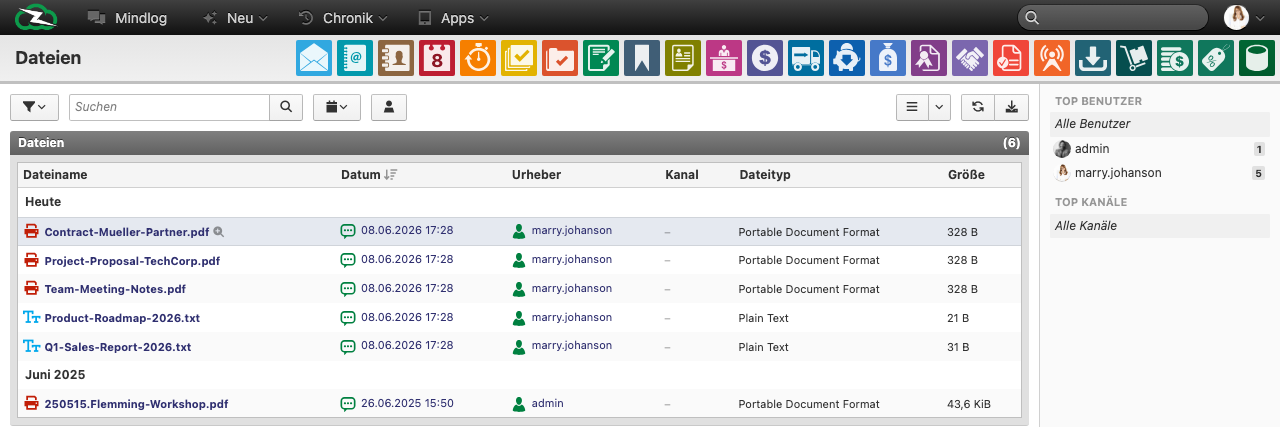Screen dimensions: 1280x427
Task: Open the Mindlog menu item
Action: 127,18
